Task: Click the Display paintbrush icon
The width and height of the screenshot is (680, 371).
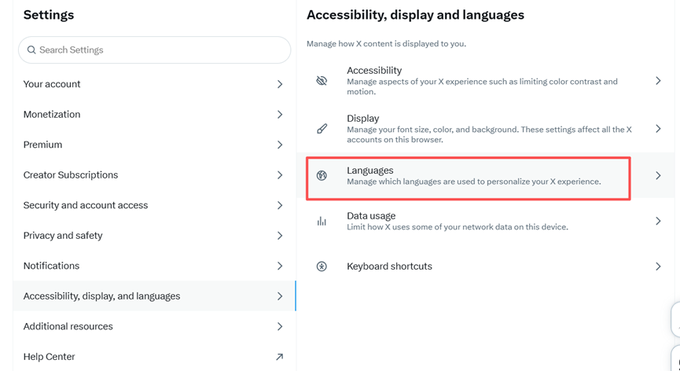Action: pyautogui.click(x=321, y=129)
